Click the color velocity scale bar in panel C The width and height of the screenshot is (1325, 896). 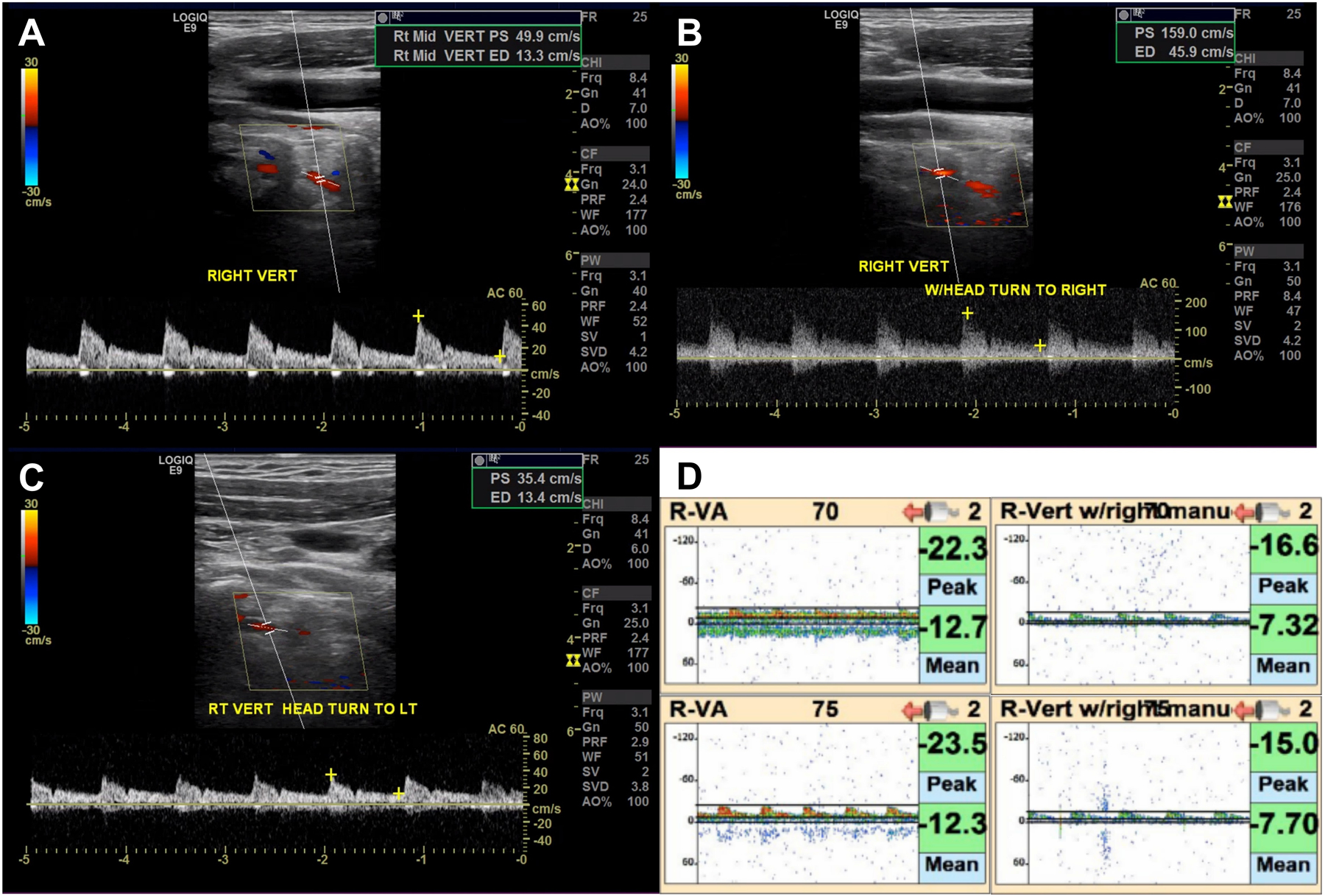click(30, 568)
